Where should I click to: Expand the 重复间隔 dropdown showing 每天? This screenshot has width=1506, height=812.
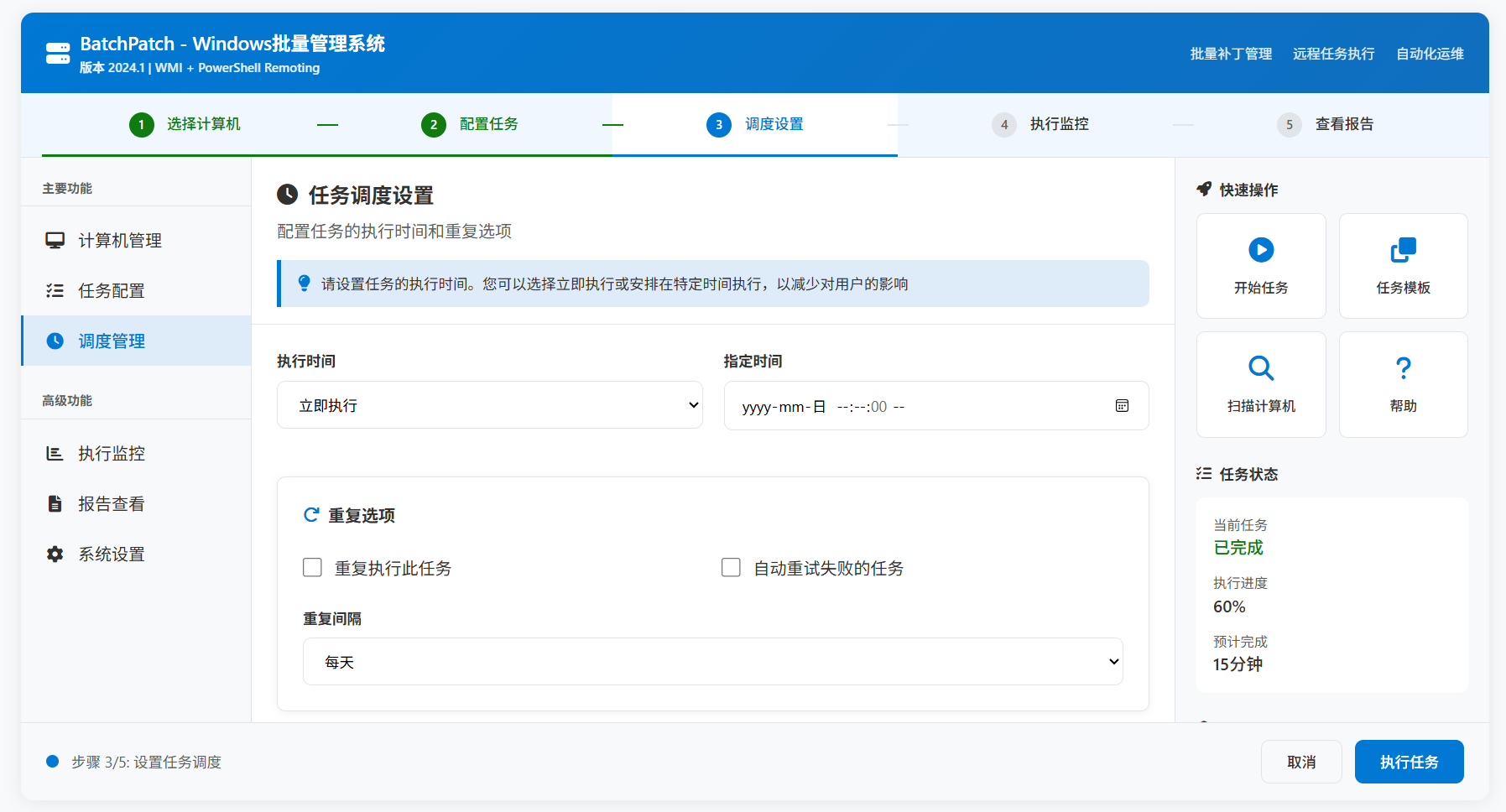713,662
